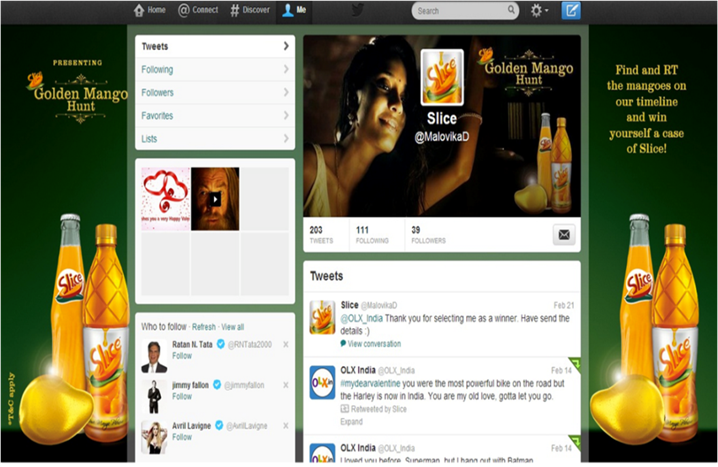Open the jimmy fallon profile name
Viewport: 718px width, 467px height.
pos(190,385)
